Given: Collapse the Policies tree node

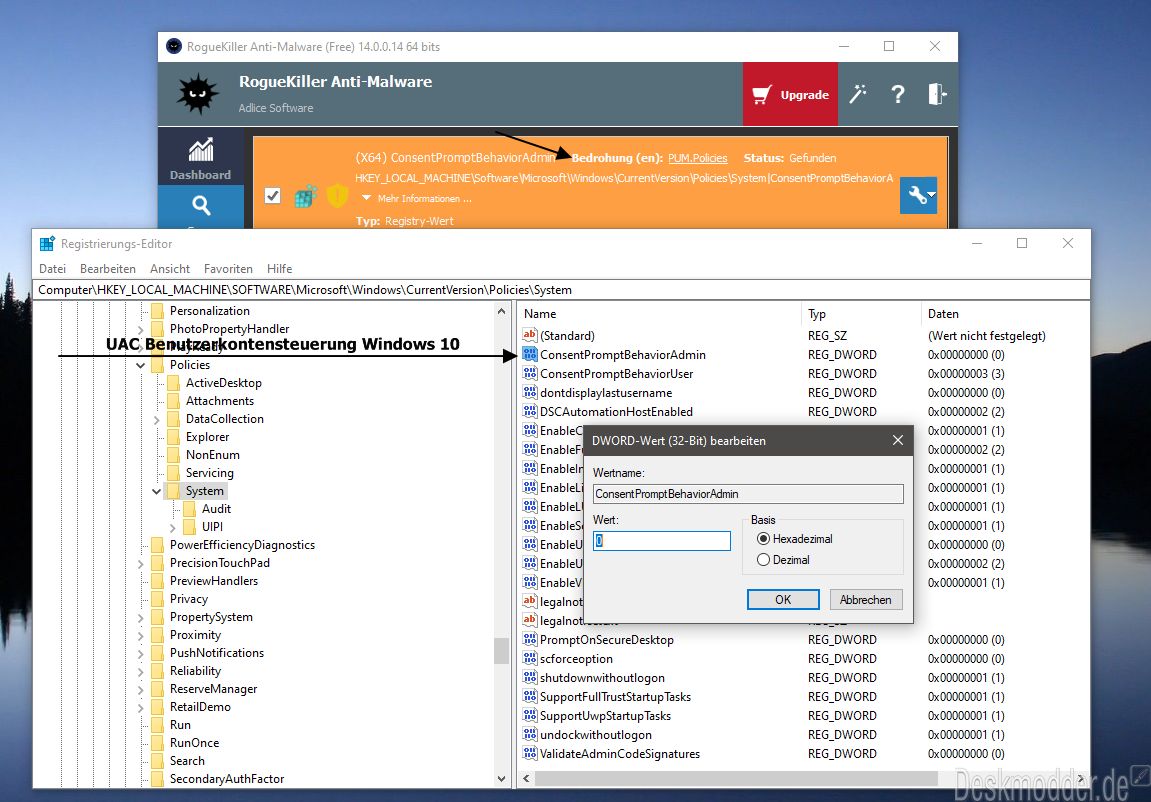Looking at the screenshot, I should 140,365.
